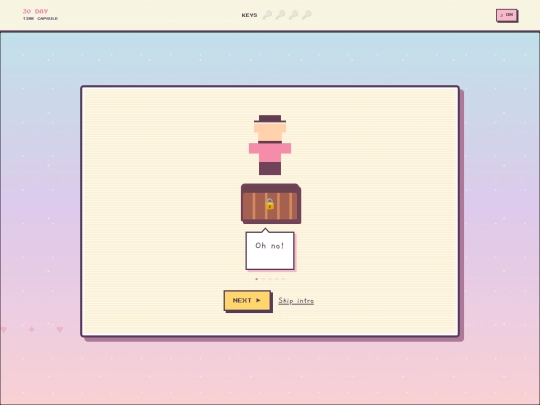Click the "Oh no!" speech bubble

click(270, 250)
